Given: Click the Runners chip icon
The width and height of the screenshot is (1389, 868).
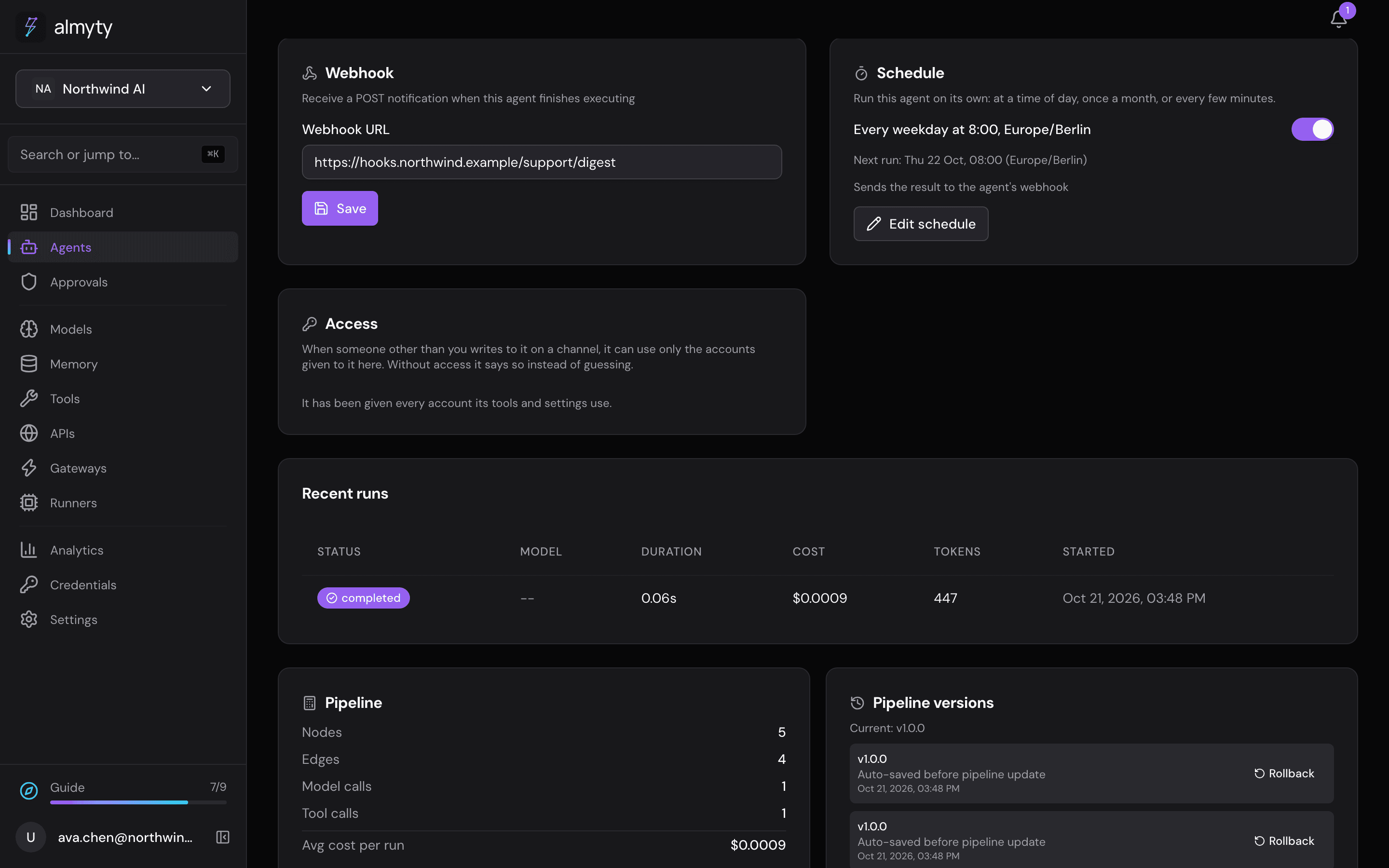Looking at the screenshot, I should [29, 503].
